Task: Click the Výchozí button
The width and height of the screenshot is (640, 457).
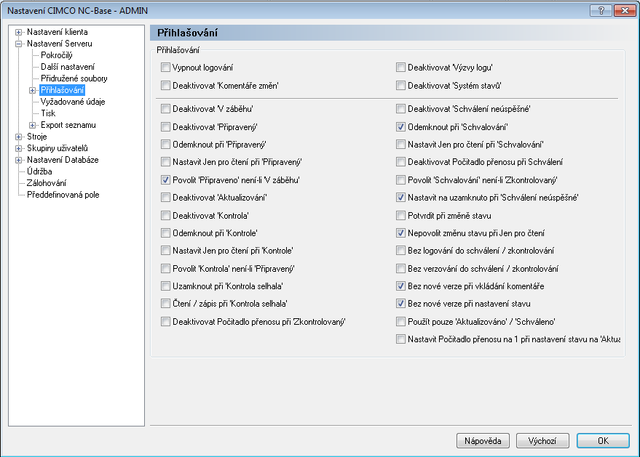Action: (x=542, y=441)
